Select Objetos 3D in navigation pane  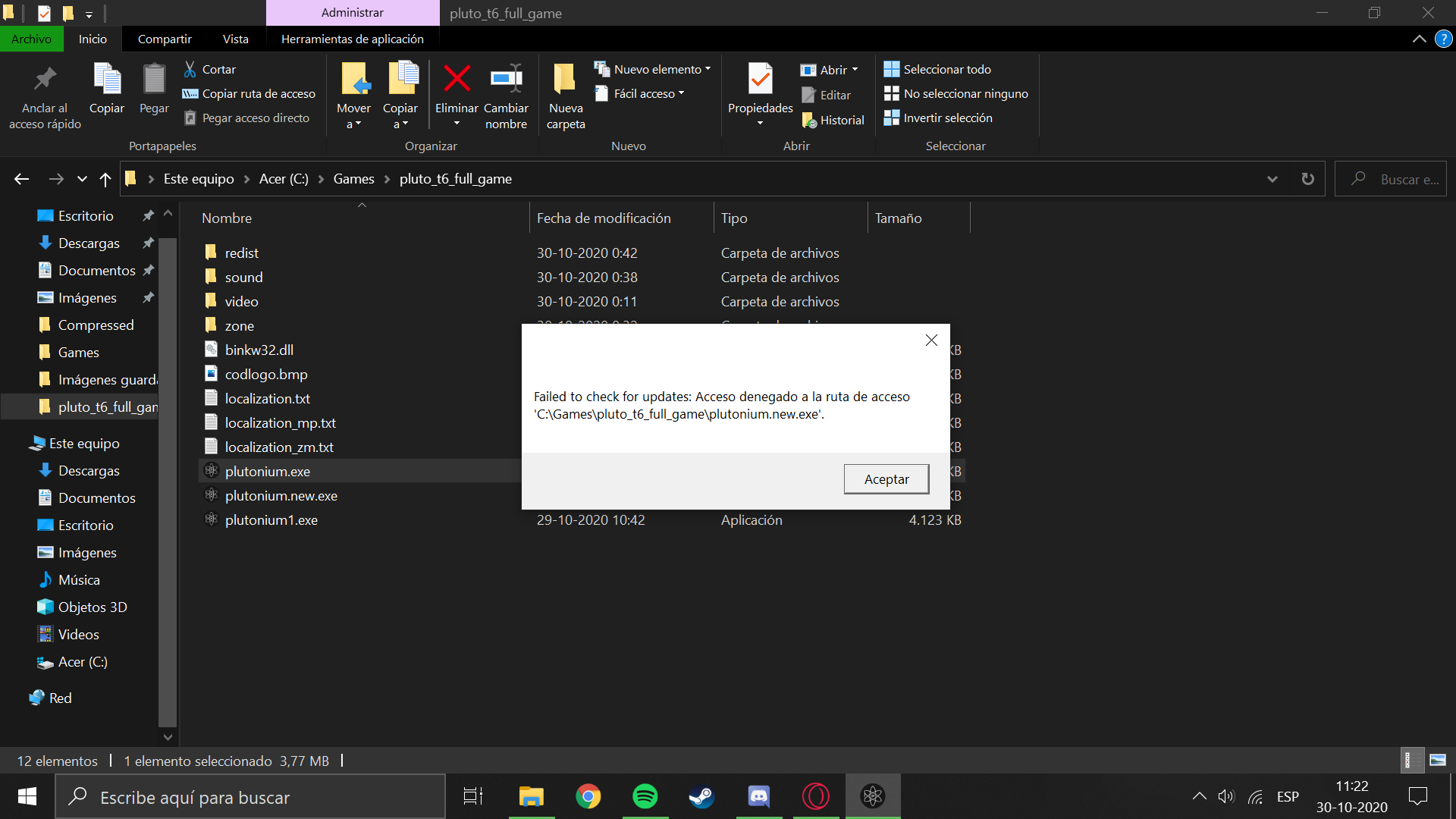tap(82, 607)
